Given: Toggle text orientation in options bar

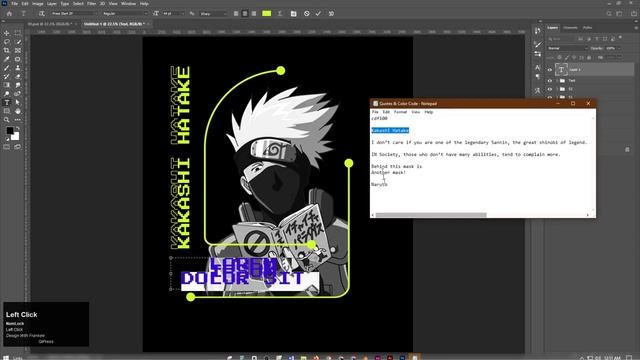Looking at the screenshot, I should coord(41,13).
